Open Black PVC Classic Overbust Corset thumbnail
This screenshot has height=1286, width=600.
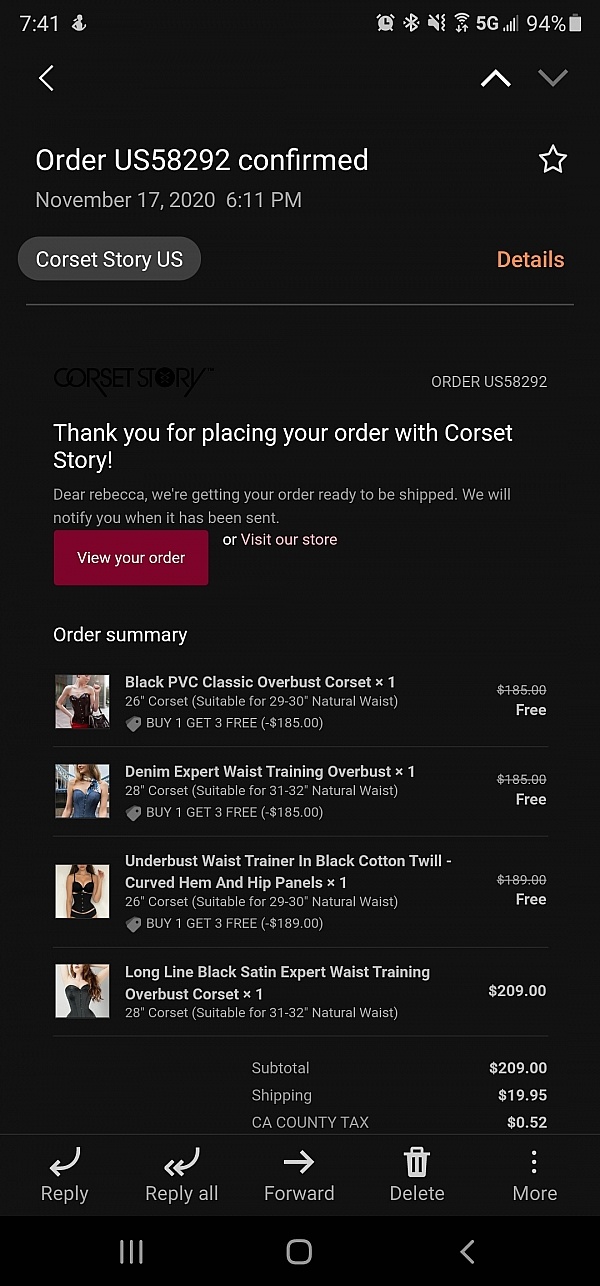pos(82,702)
